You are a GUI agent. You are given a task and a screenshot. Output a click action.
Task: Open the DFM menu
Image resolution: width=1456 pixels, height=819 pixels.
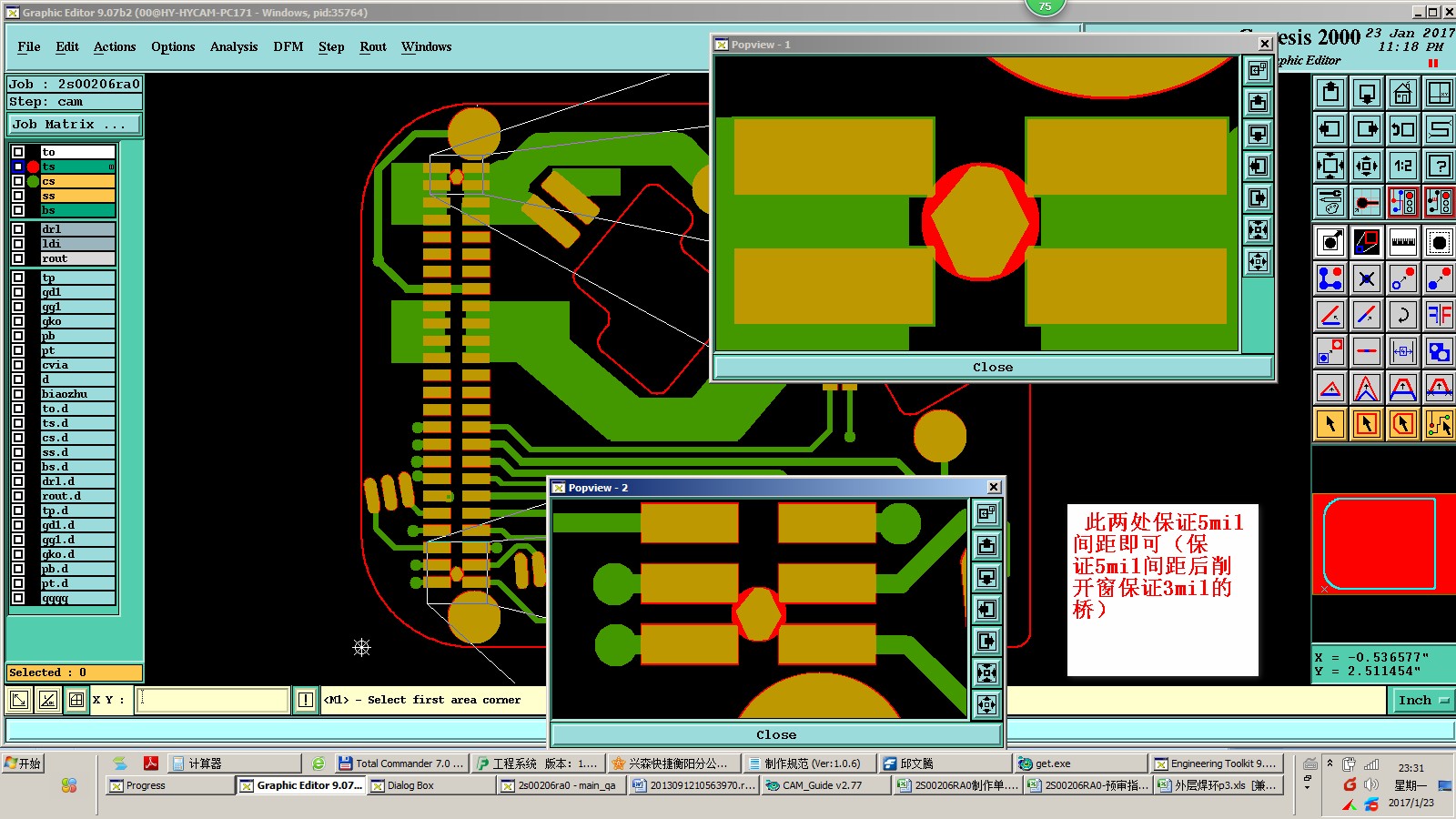coord(288,46)
